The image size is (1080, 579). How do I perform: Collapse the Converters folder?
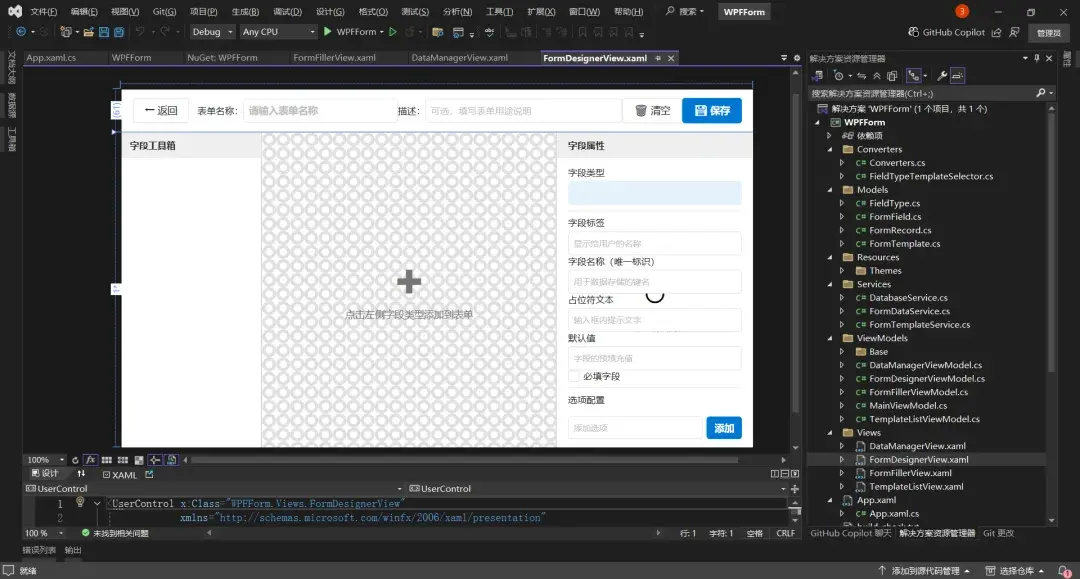[x=830, y=149]
